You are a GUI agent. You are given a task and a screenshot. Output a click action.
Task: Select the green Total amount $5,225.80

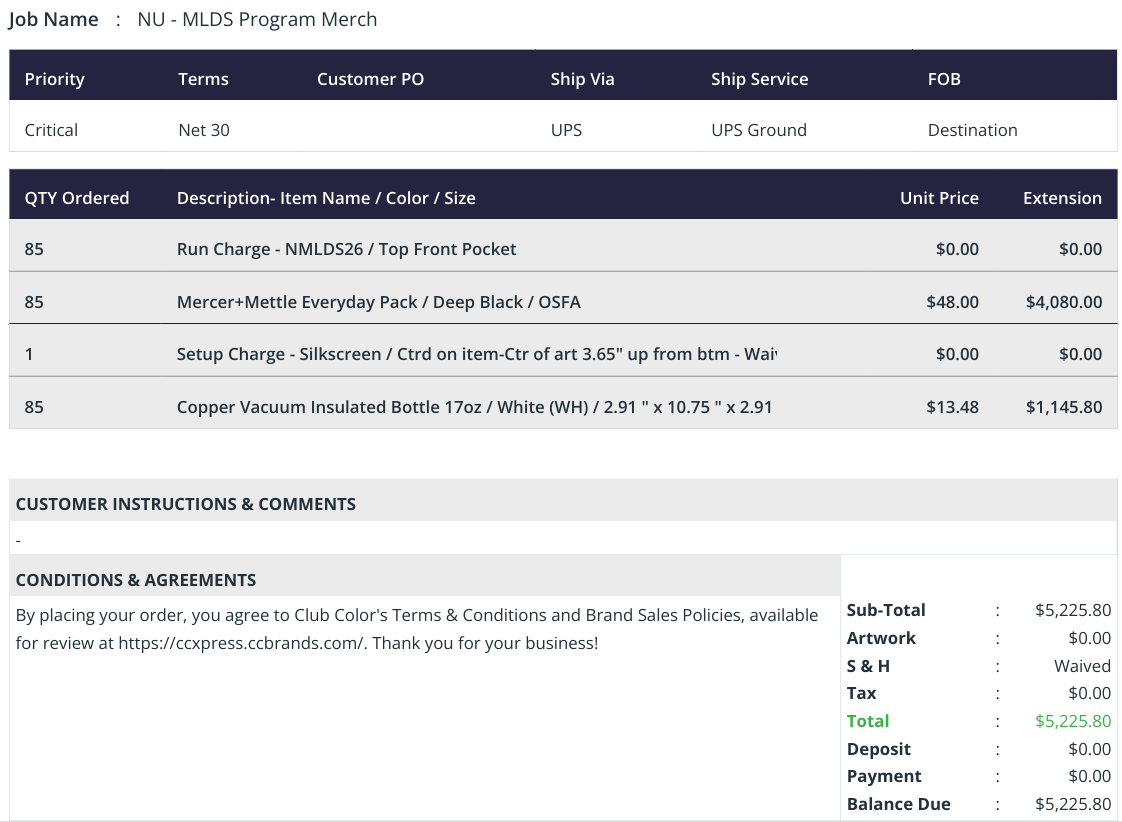tap(1073, 721)
